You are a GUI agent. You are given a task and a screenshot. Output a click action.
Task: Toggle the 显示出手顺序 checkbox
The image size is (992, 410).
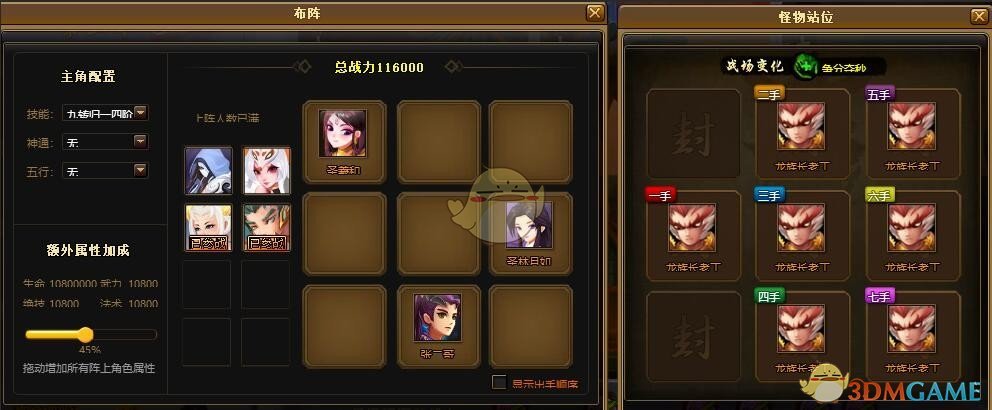[499, 382]
